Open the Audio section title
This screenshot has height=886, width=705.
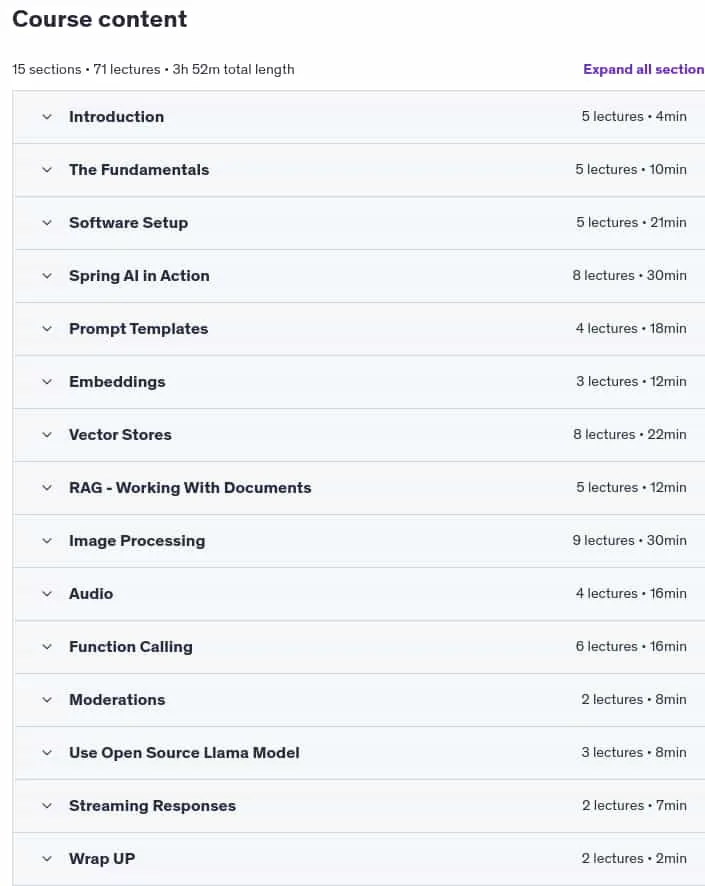(x=91, y=594)
